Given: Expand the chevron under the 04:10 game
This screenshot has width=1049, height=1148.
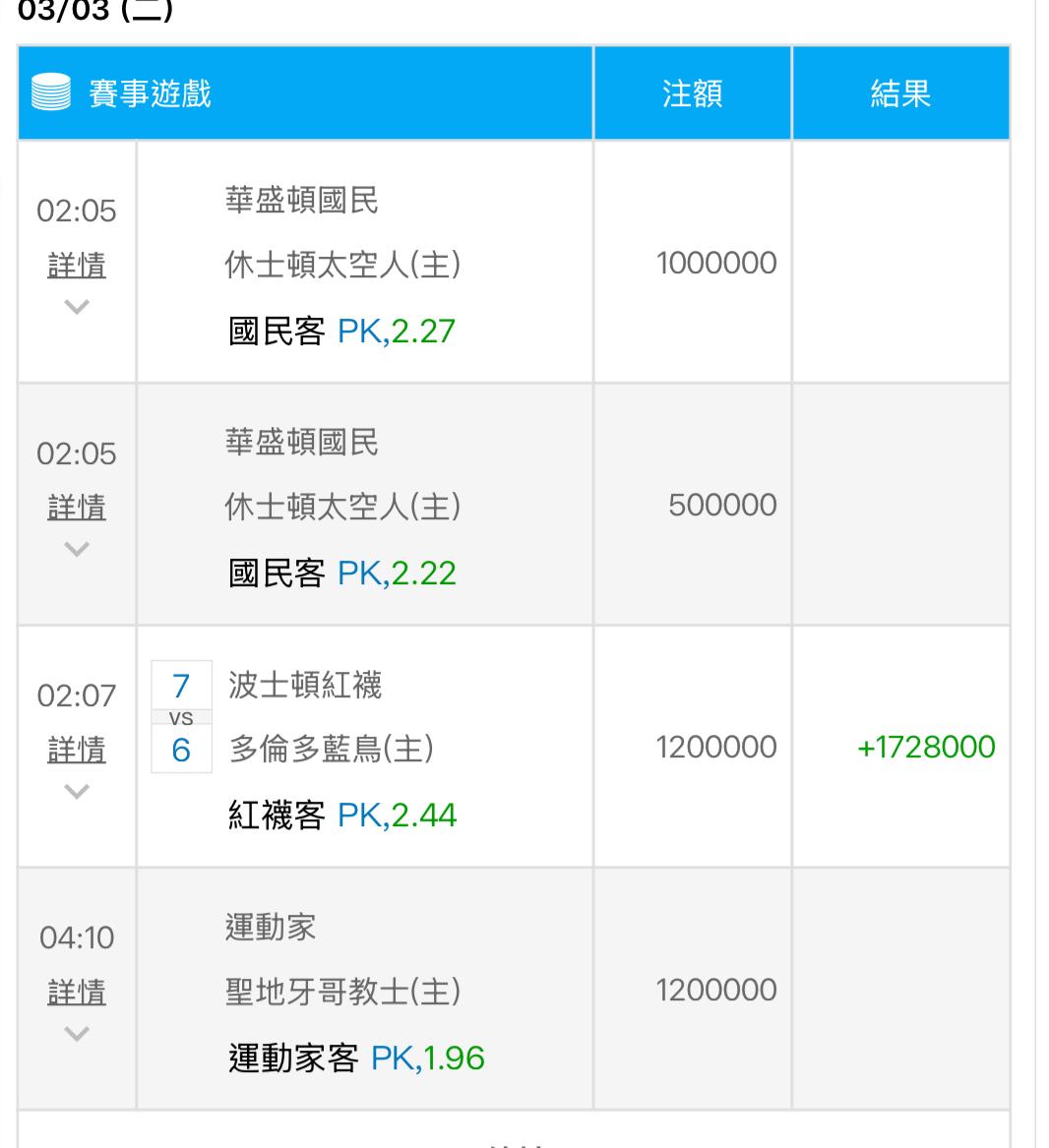Looking at the screenshot, I should tap(77, 1033).
